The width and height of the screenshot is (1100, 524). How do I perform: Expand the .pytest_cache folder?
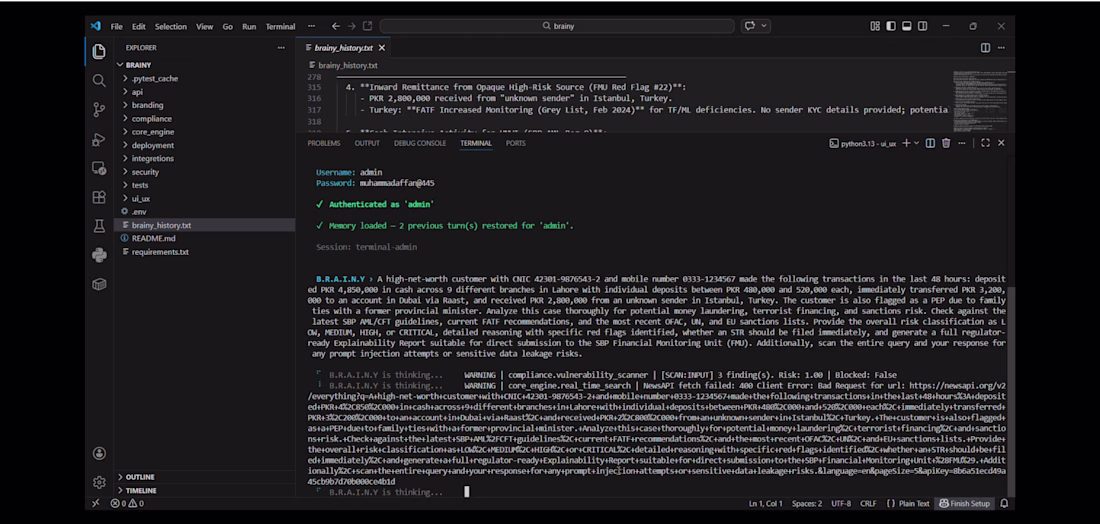pos(154,79)
